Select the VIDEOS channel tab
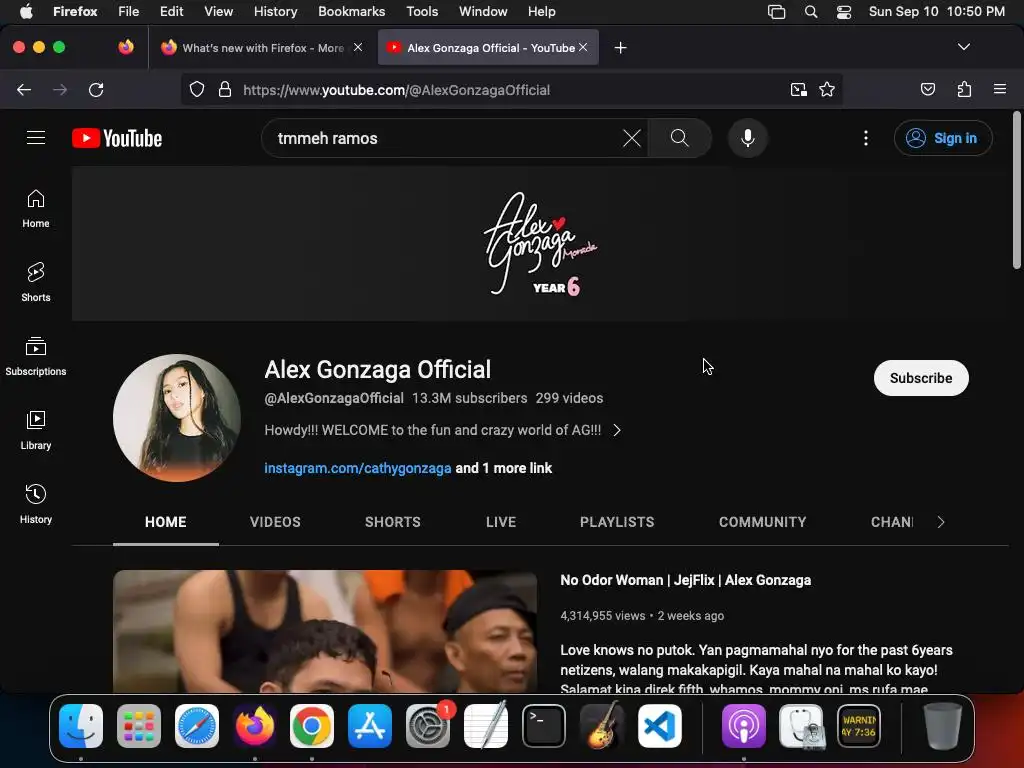The image size is (1024, 768). coord(275,522)
